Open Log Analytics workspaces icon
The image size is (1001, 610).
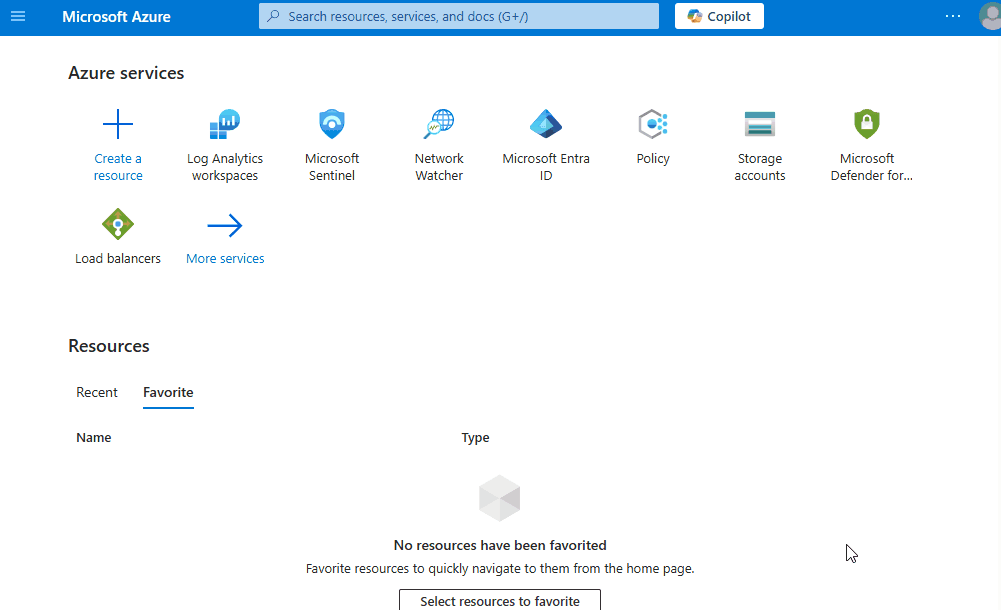pyautogui.click(x=225, y=124)
